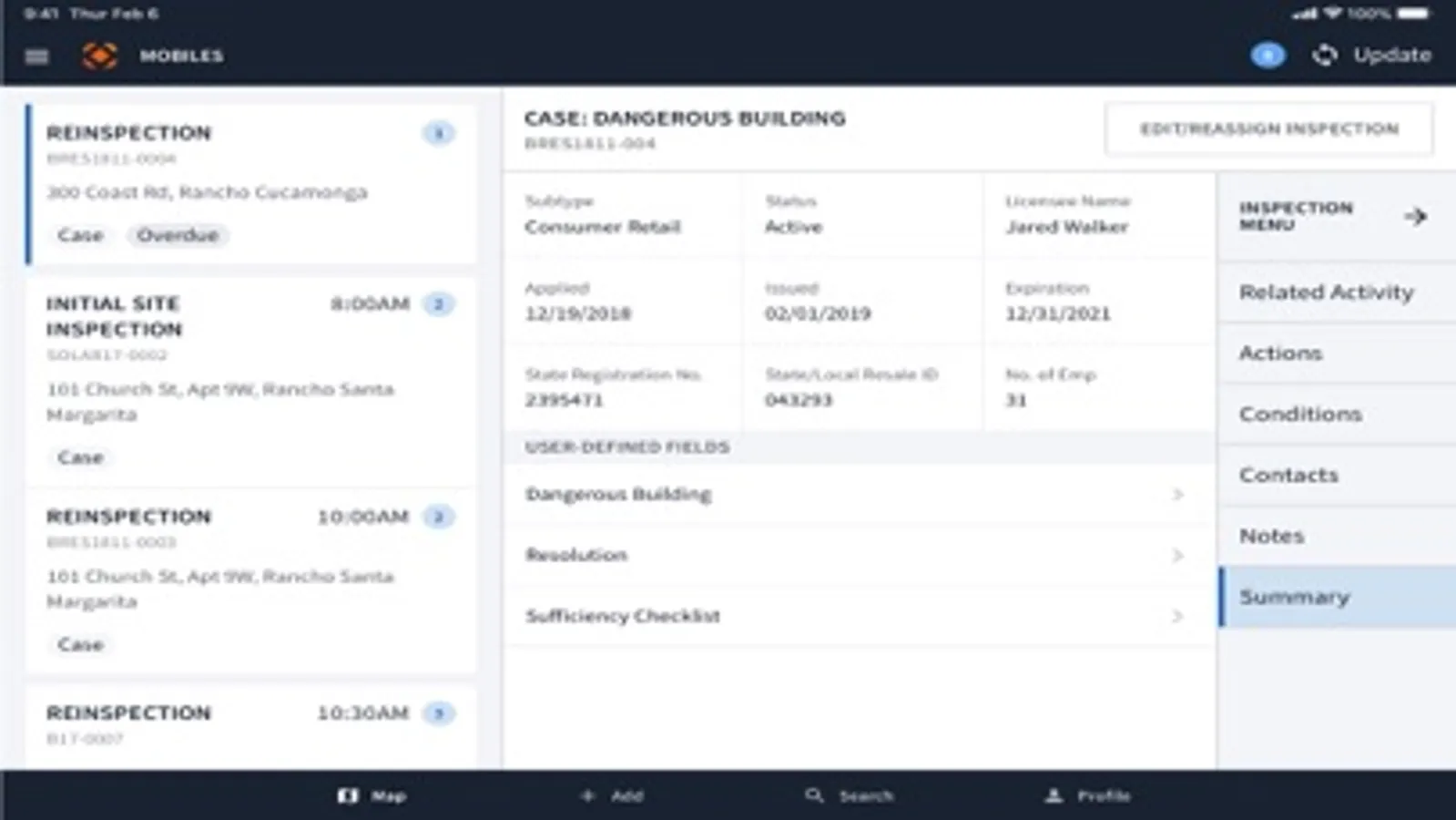Open Conditions menu item
This screenshot has height=820, width=1456.
[x=1337, y=415]
